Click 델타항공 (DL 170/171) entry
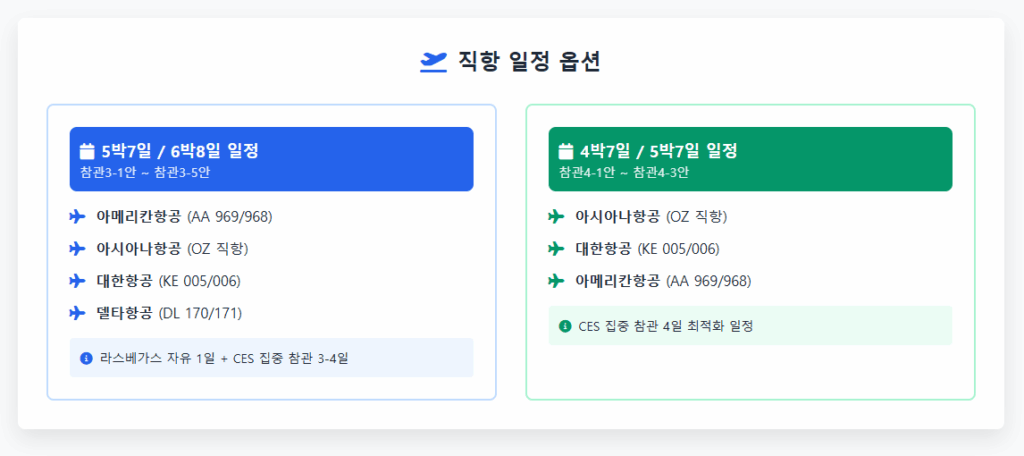 169,314
